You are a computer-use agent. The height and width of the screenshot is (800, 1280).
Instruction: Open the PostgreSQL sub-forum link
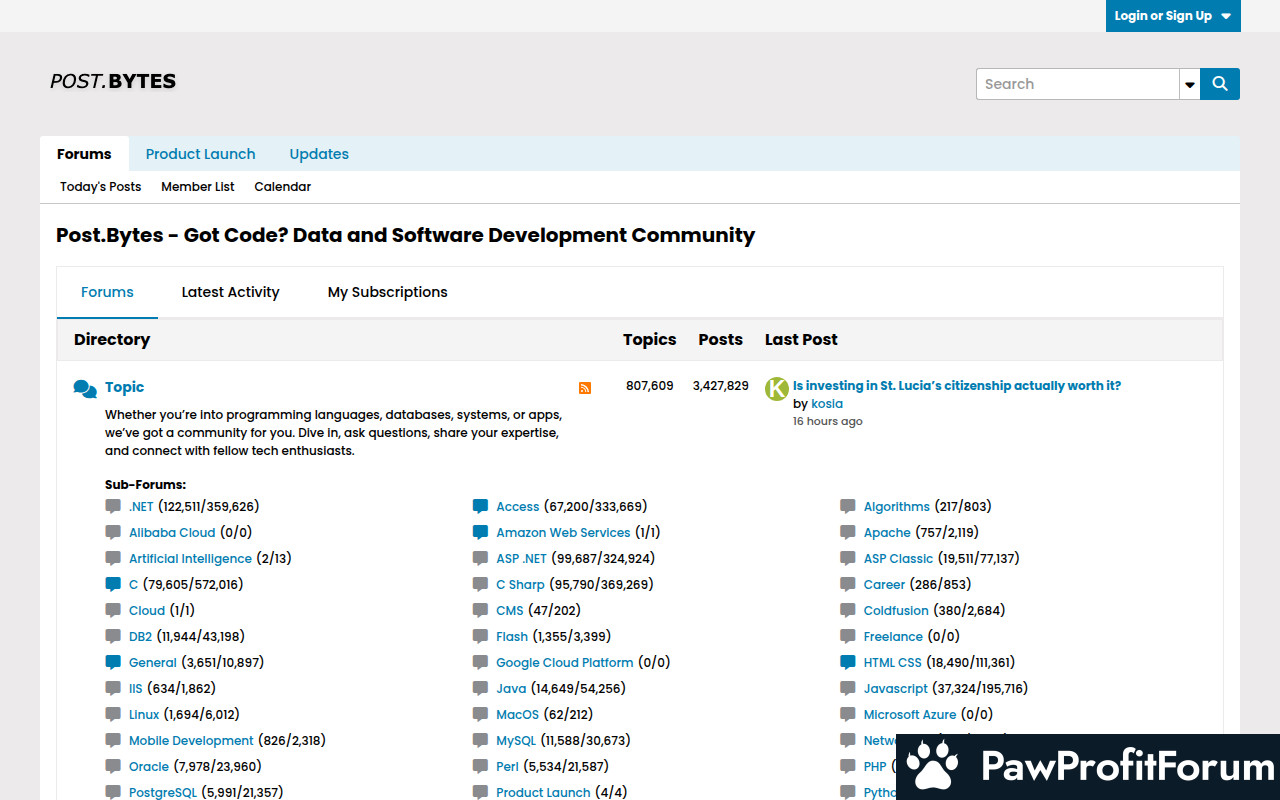(163, 792)
